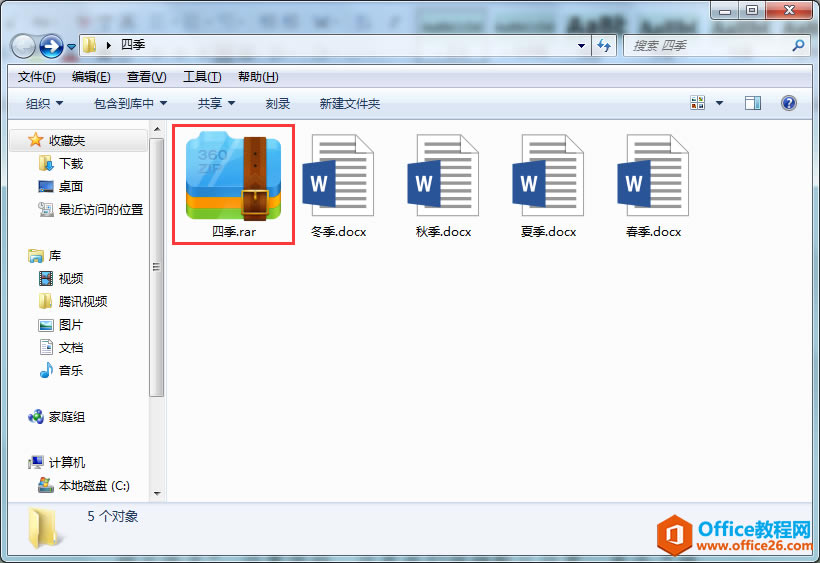Maximize the explorer window
The image size is (820, 563).
[x=751, y=10]
